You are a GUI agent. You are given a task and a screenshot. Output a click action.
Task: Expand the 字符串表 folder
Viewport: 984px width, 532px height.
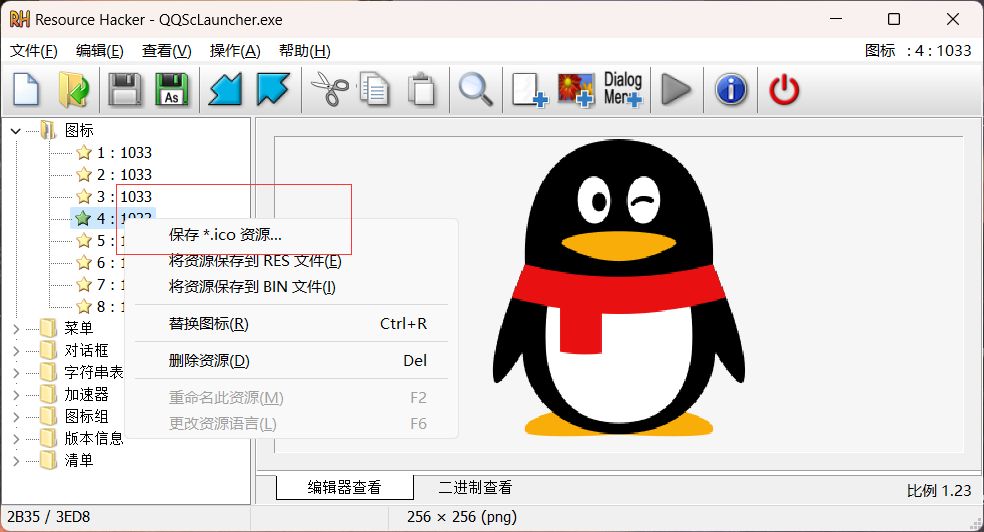[x=16, y=372]
